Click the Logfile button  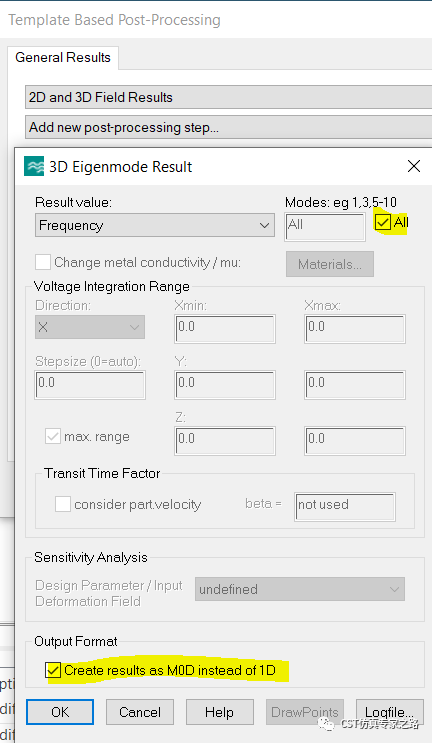[x=389, y=712]
